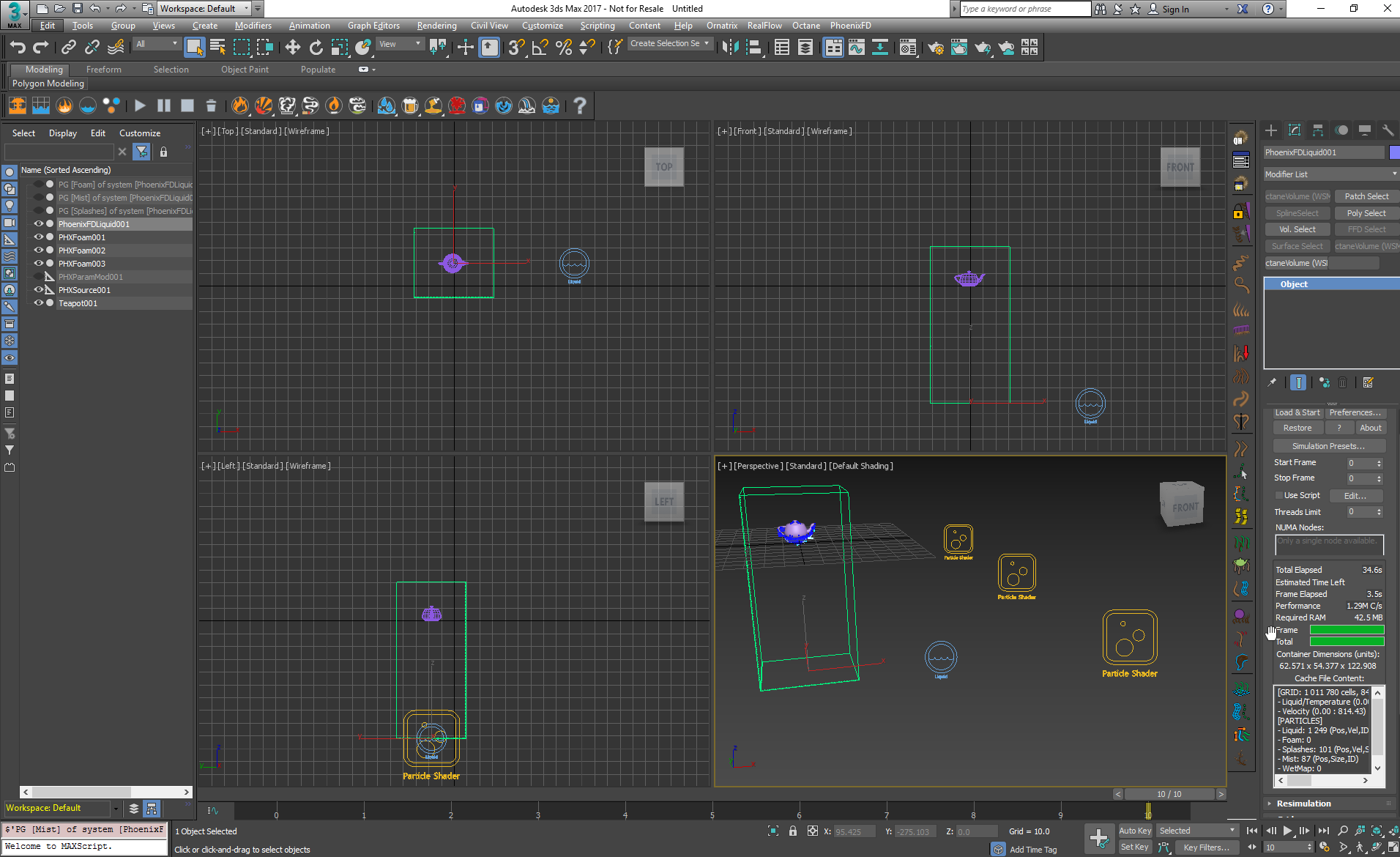This screenshot has height=857, width=1400.
Task: Toggle visibility of PHXFoam002
Action: click(39, 251)
